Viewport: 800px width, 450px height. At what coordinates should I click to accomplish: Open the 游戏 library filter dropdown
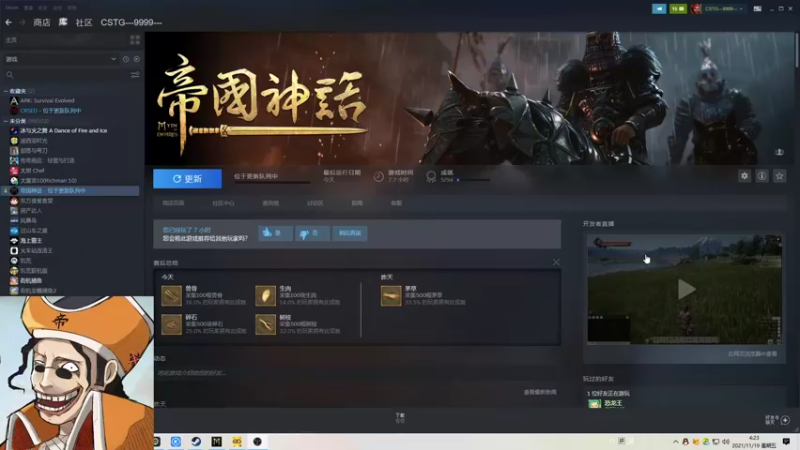60,59
